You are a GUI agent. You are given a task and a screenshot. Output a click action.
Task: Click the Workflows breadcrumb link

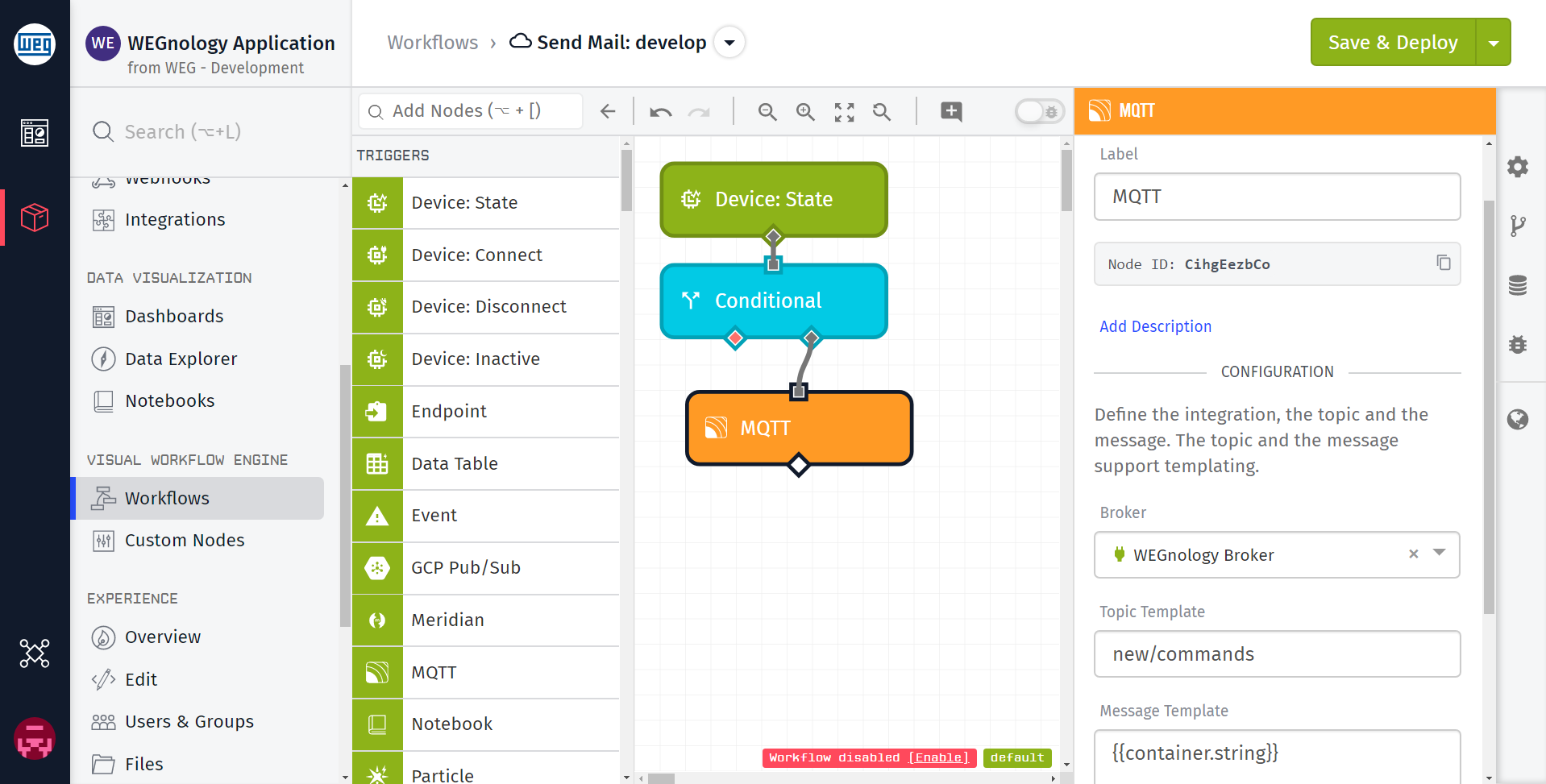(x=433, y=42)
